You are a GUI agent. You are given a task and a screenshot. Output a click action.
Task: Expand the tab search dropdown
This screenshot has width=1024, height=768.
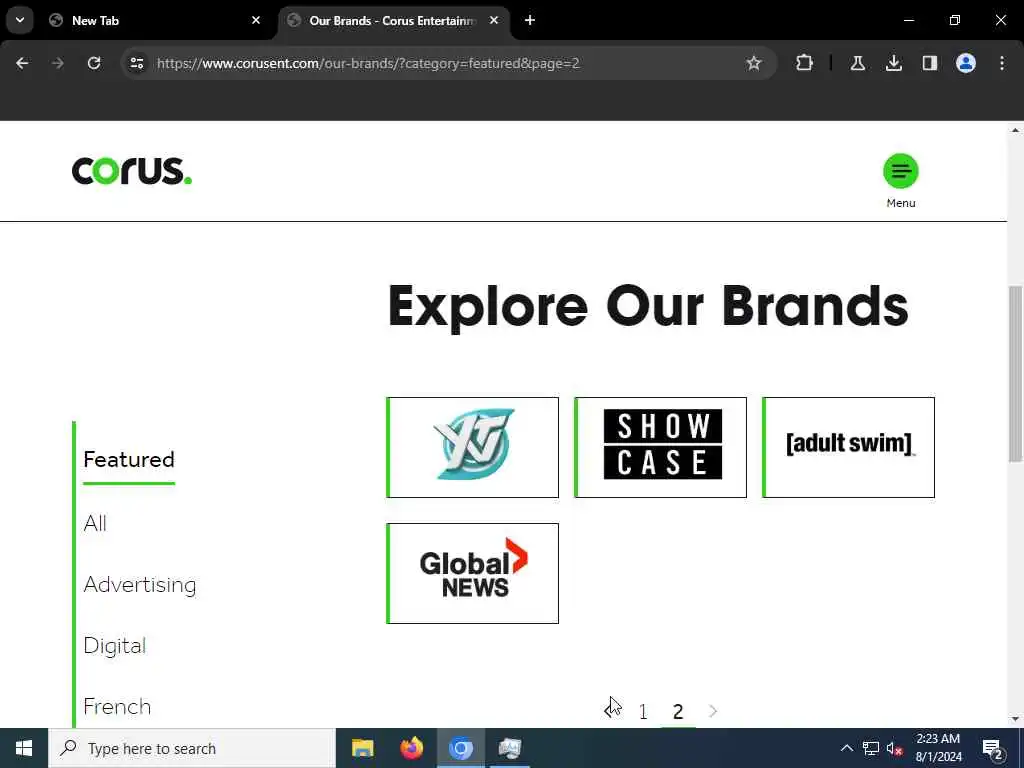pyautogui.click(x=20, y=20)
